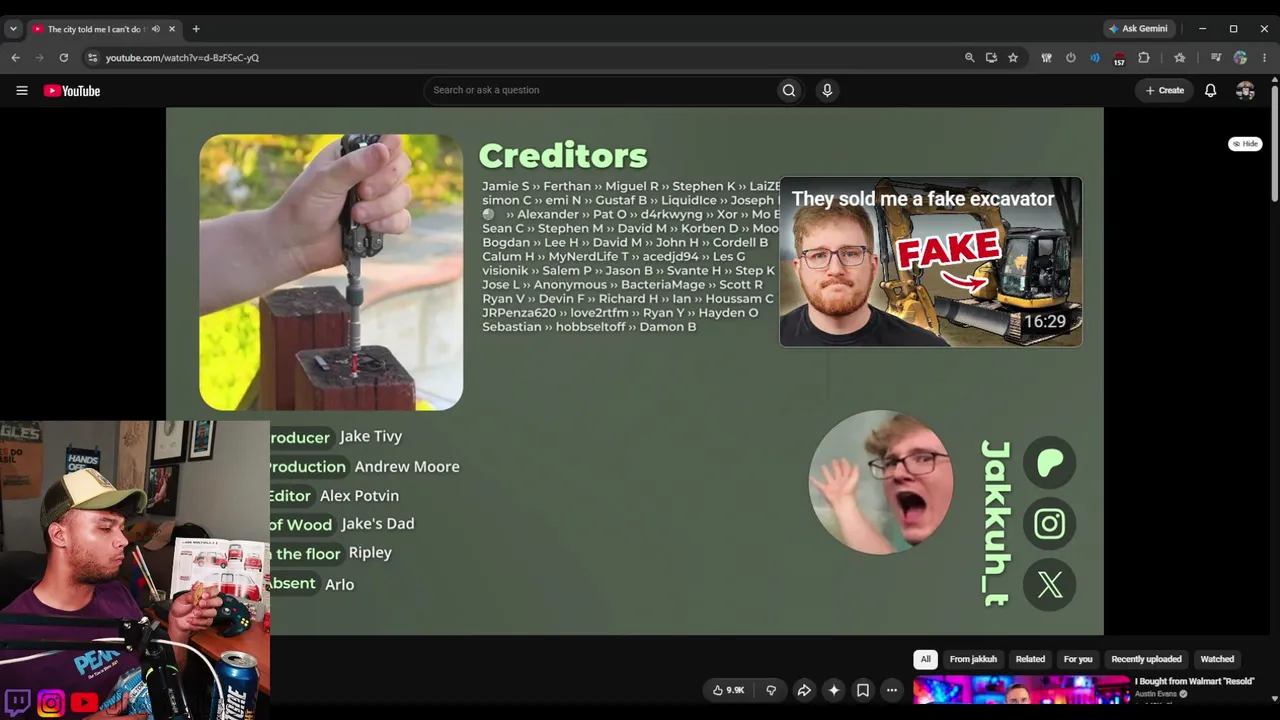Viewport: 1280px width, 720px height.
Task: Open the YouTube account avatar menu
Action: click(x=1245, y=90)
